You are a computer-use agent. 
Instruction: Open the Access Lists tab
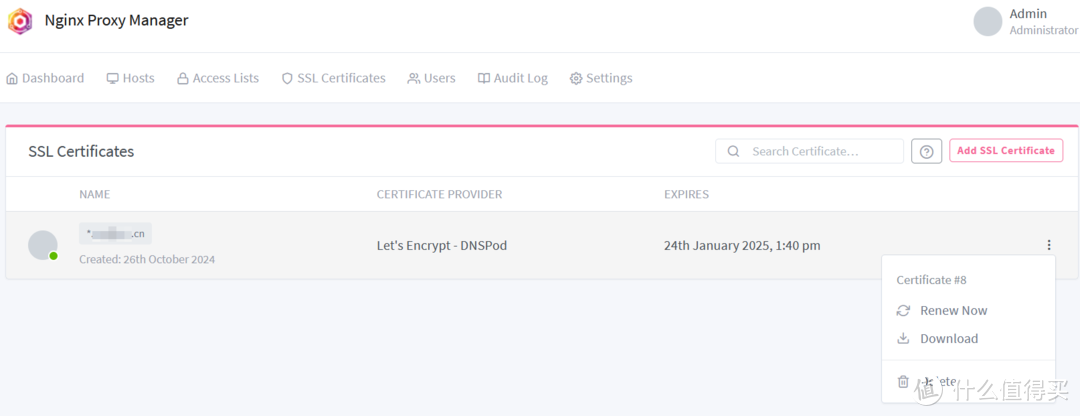(218, 78)
